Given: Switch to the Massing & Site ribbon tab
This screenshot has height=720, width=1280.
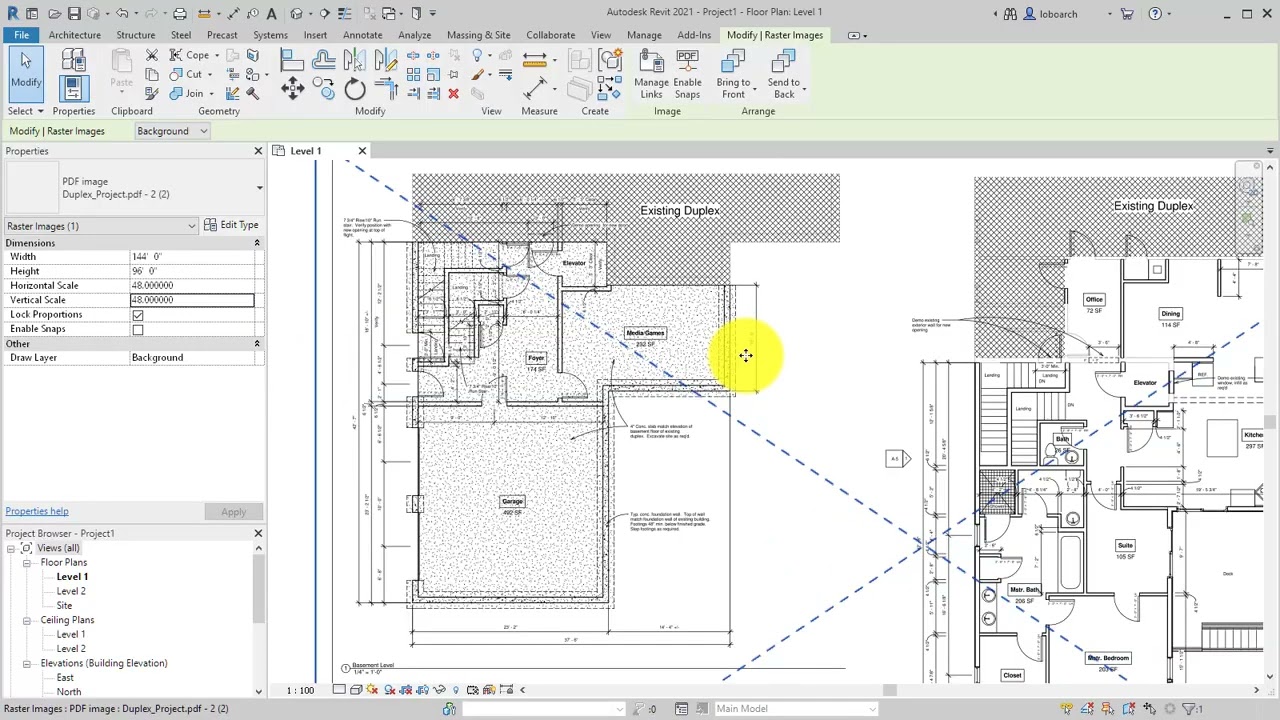Looking at the screenshot, I should (x=478, y=35).
